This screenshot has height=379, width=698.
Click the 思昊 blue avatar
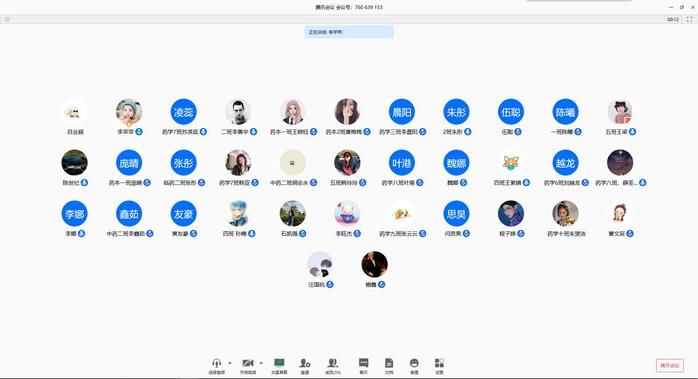coord(456,214)
